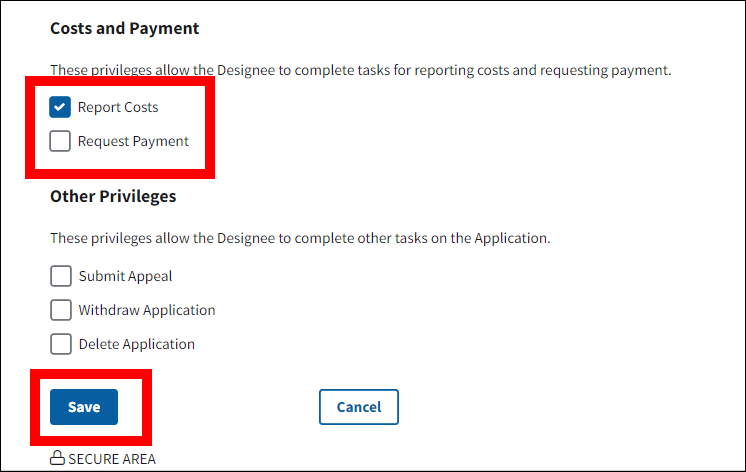Select the 'Costs and Payment' heading

click(x=125, y=29)
